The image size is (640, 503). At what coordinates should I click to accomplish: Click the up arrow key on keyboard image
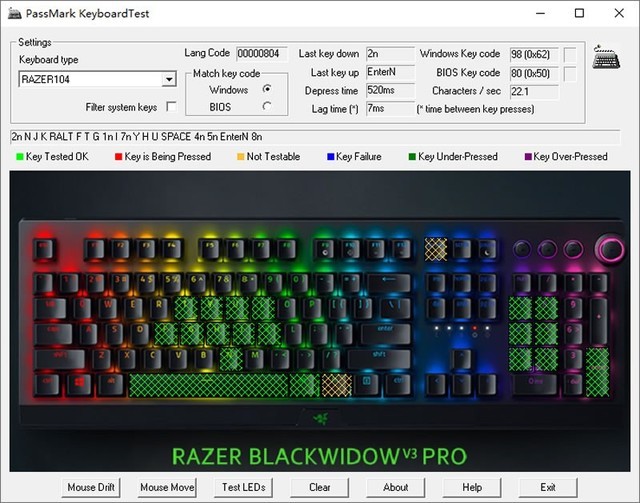pos(462,359)
